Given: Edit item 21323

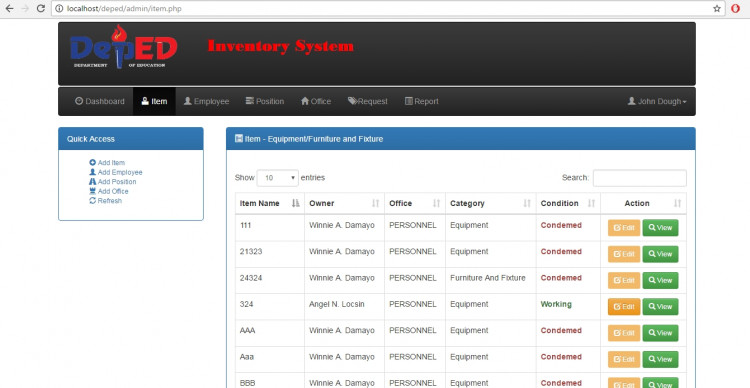Looking at the screenshot, I should 624,254.
